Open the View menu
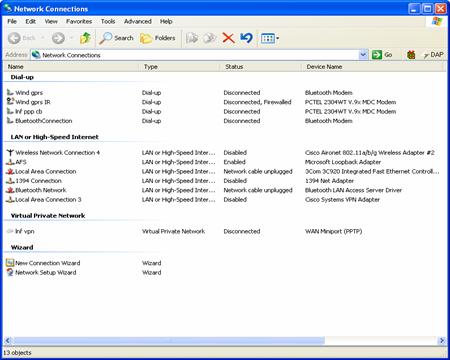 tap(51, 21)
